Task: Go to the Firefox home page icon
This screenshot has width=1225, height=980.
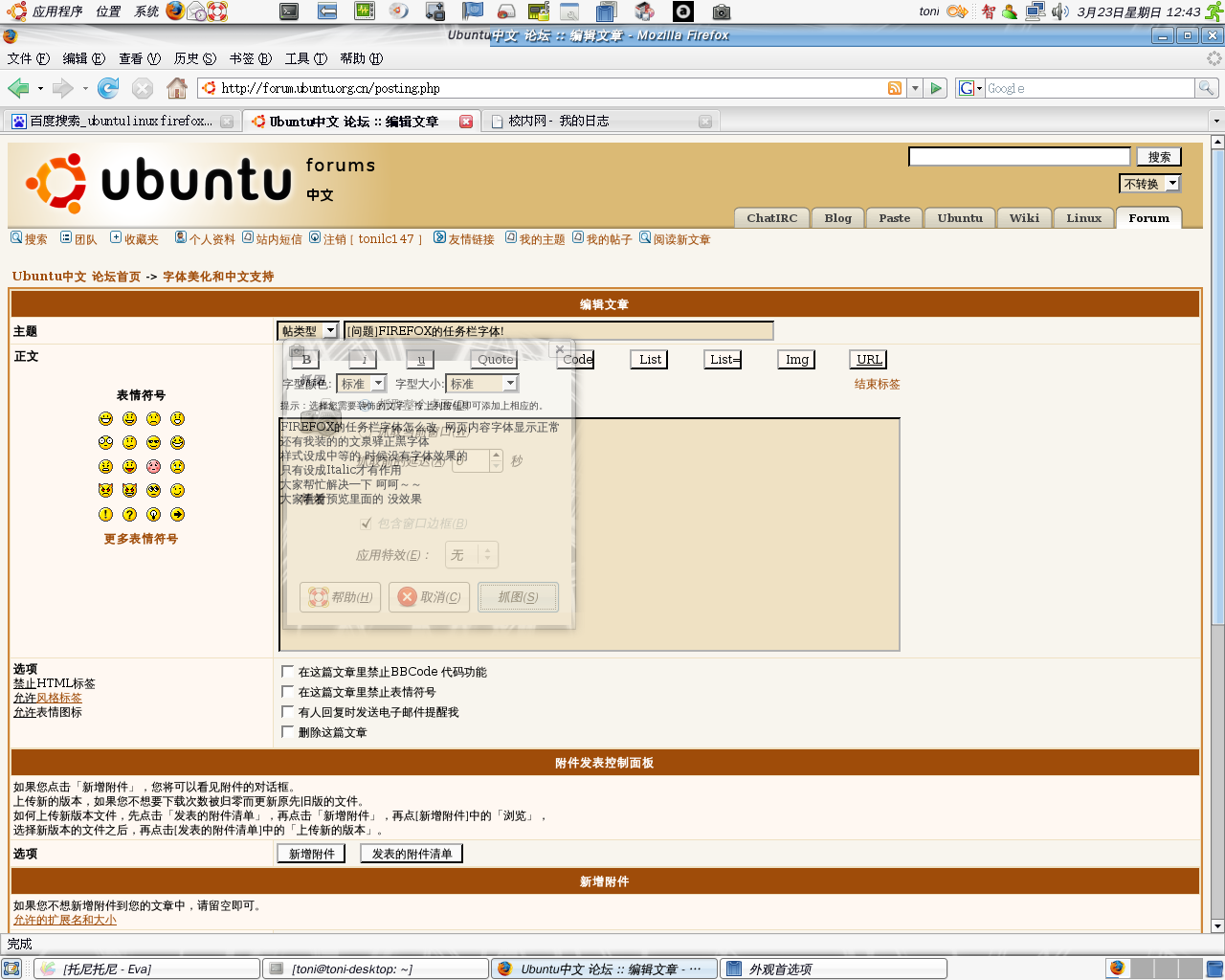Action: [177, 88]
